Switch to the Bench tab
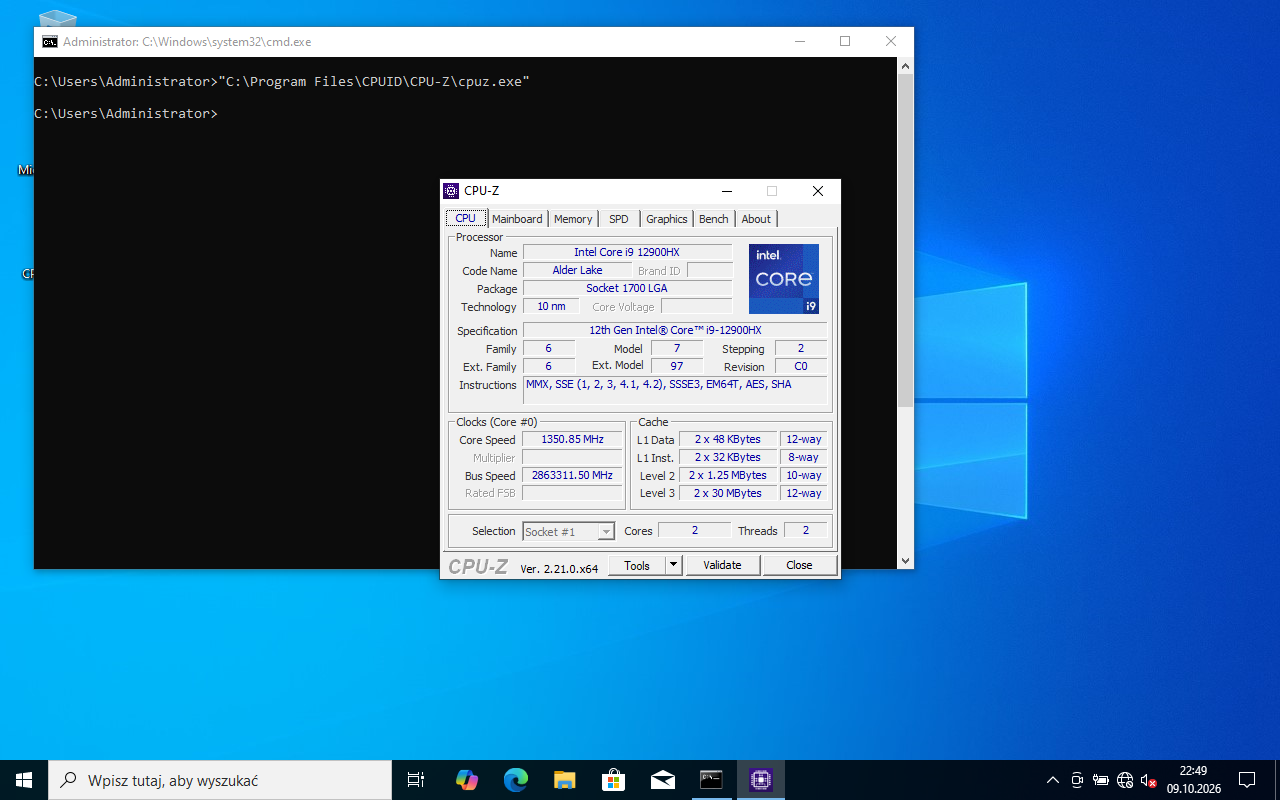 [x=714, y=219]
